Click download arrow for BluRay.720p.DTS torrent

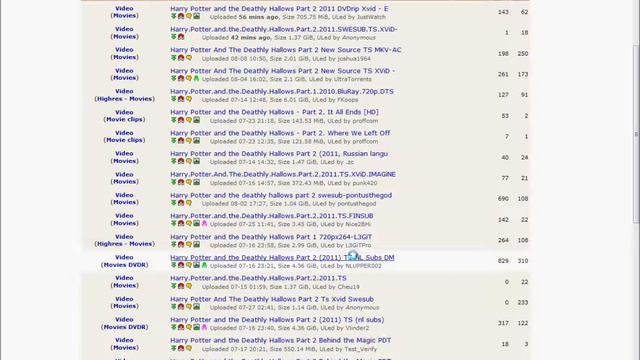point(173,99)
